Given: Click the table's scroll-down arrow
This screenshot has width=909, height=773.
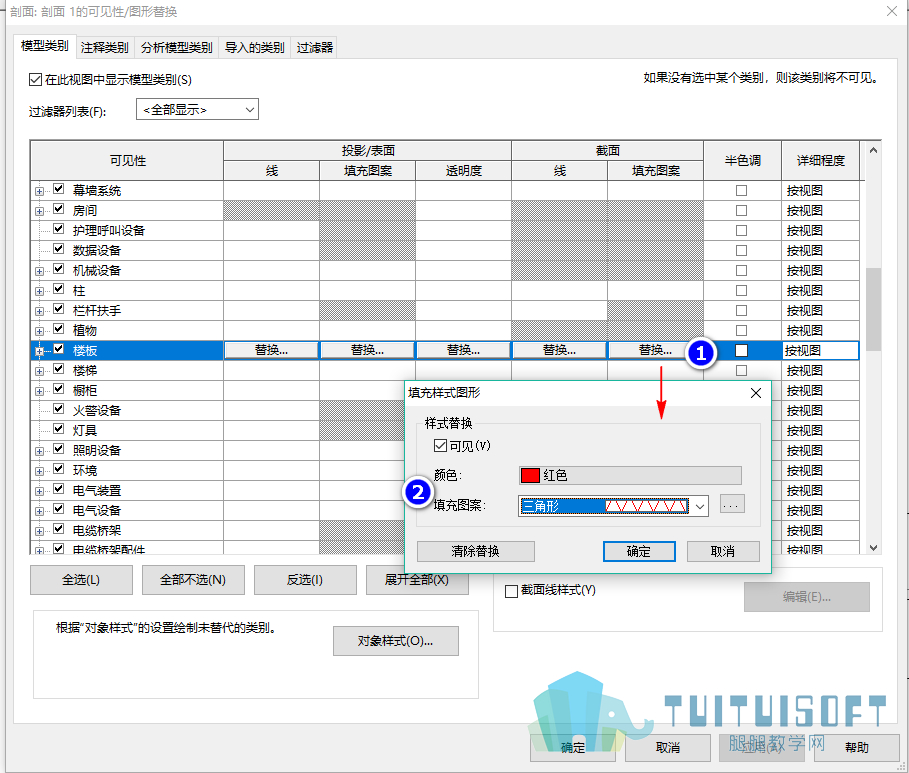Looking at the screenshot, I should click(873, 547).
